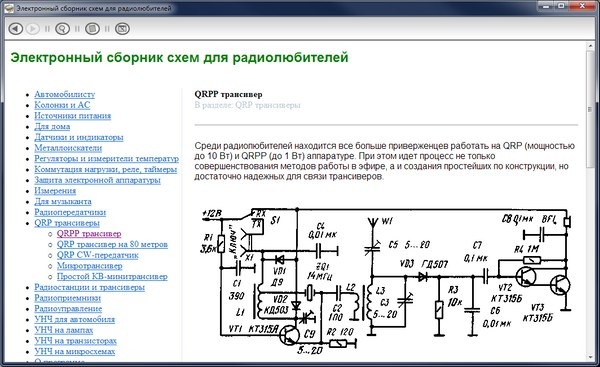The height and width of the screenshot is (367, 600).
Task: Open УНЧ для автомобиля link
Action: [75, 319]
